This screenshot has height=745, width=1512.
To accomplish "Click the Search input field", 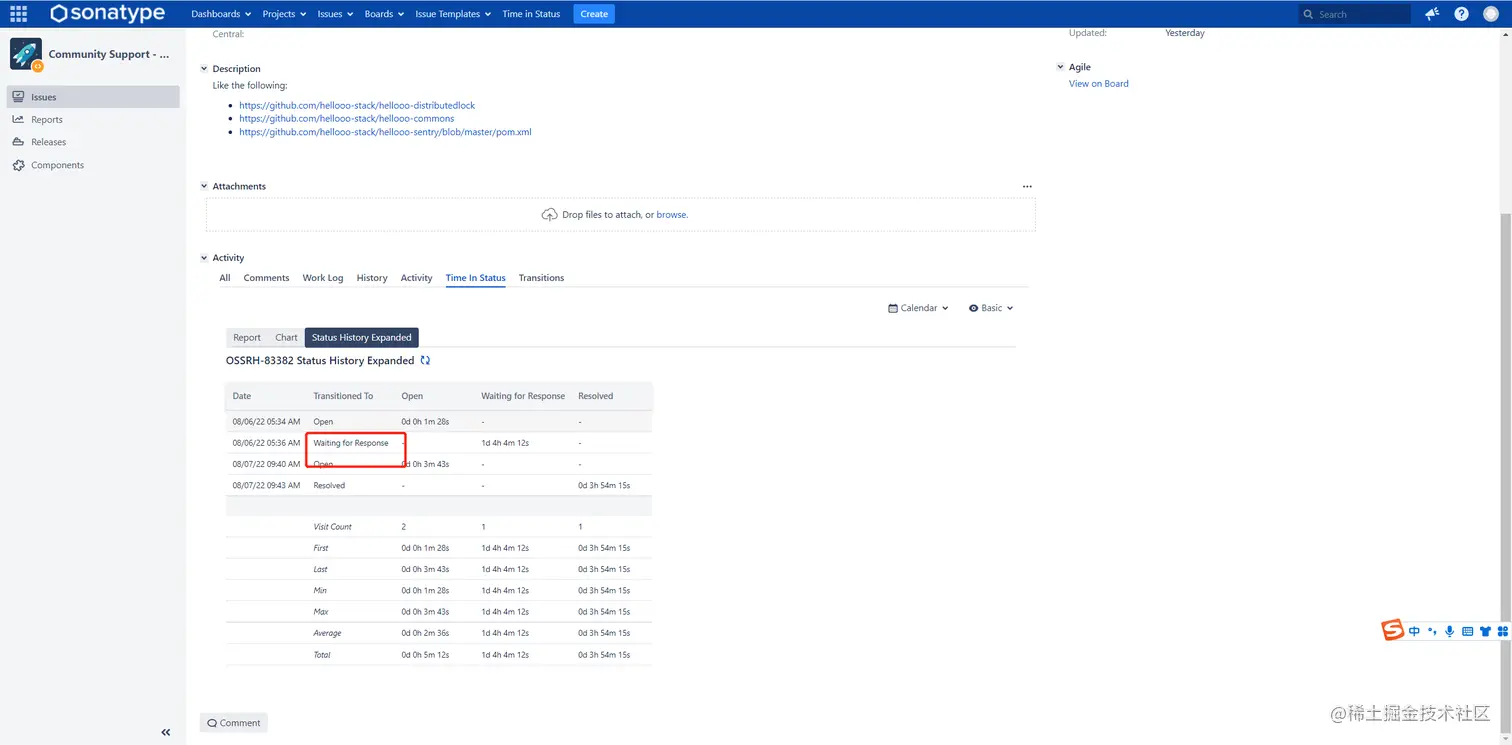I will pos(1354,14).
